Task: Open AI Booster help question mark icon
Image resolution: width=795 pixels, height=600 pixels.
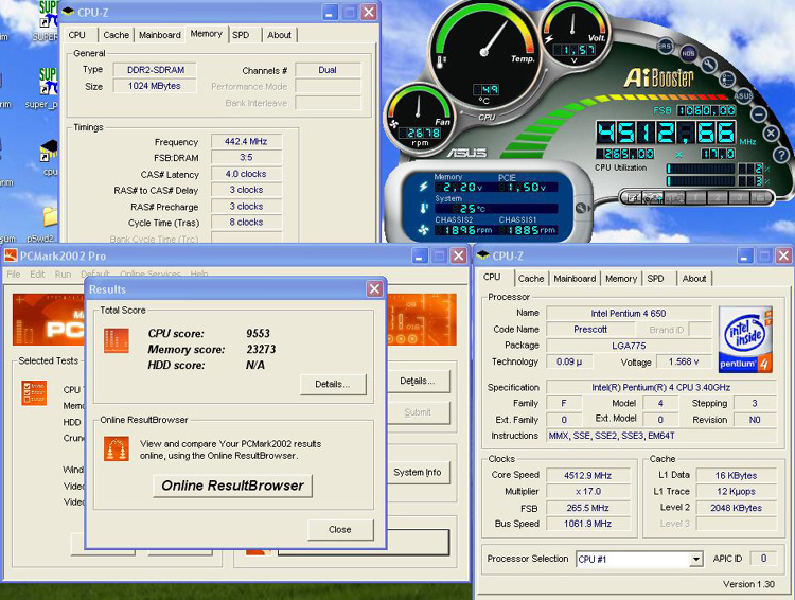Action: pos(781,154)
